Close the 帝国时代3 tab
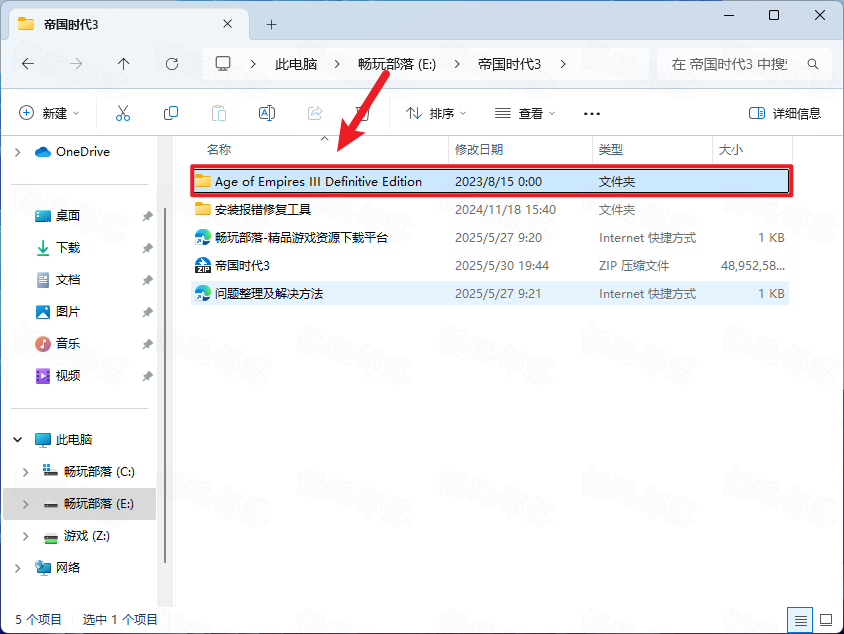844x634 pixels. (x=228, y=24)
